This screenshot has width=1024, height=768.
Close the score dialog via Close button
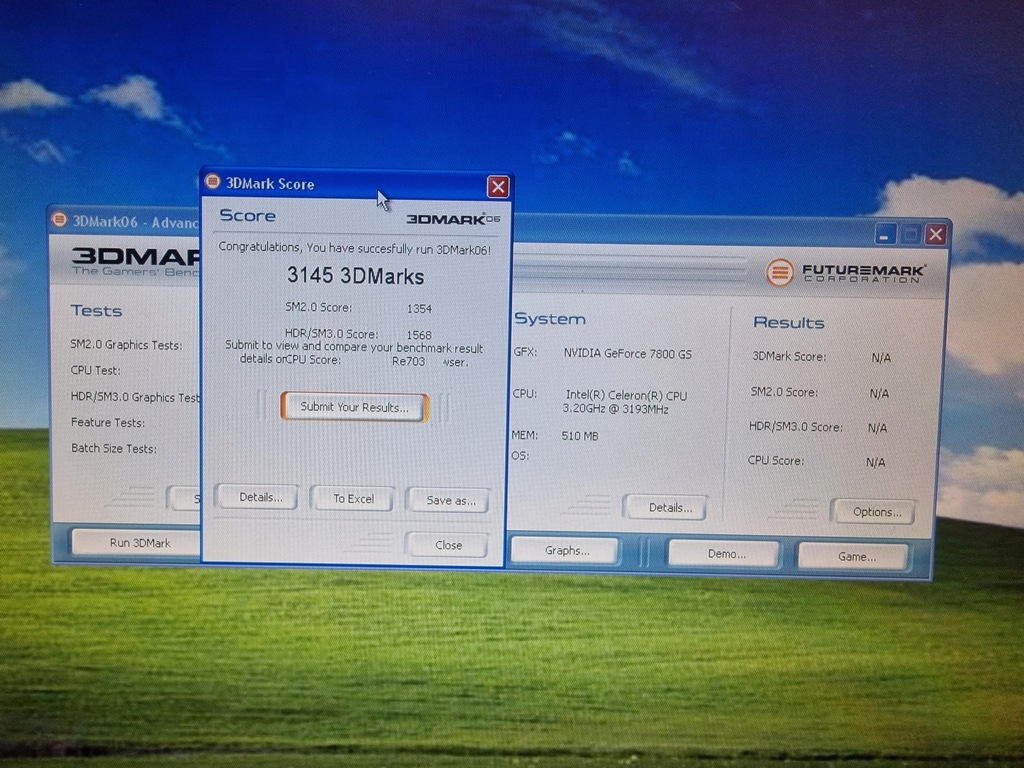[447, 545]
